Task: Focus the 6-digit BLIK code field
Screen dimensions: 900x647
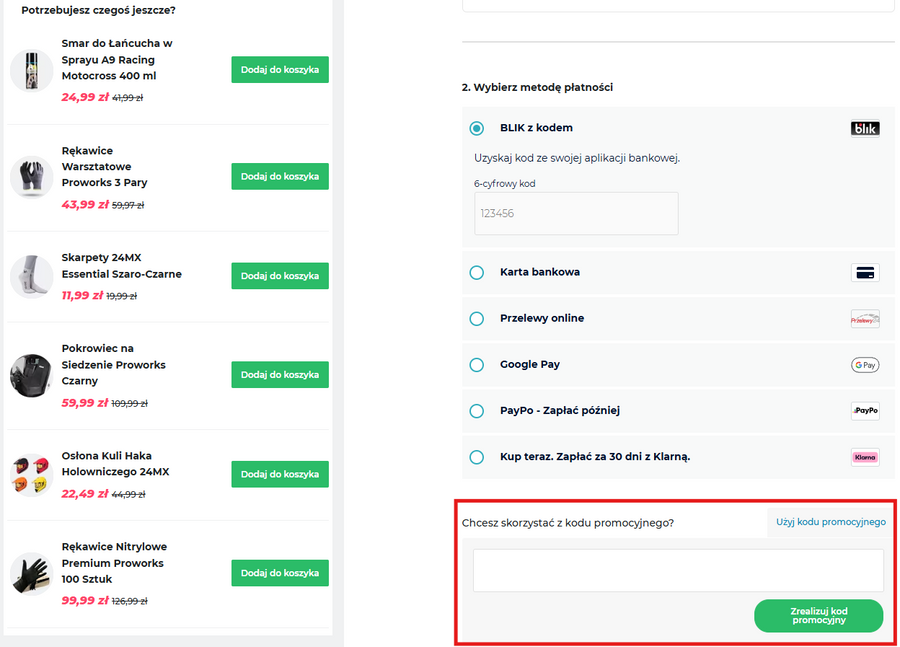Action: pos(576,213)
